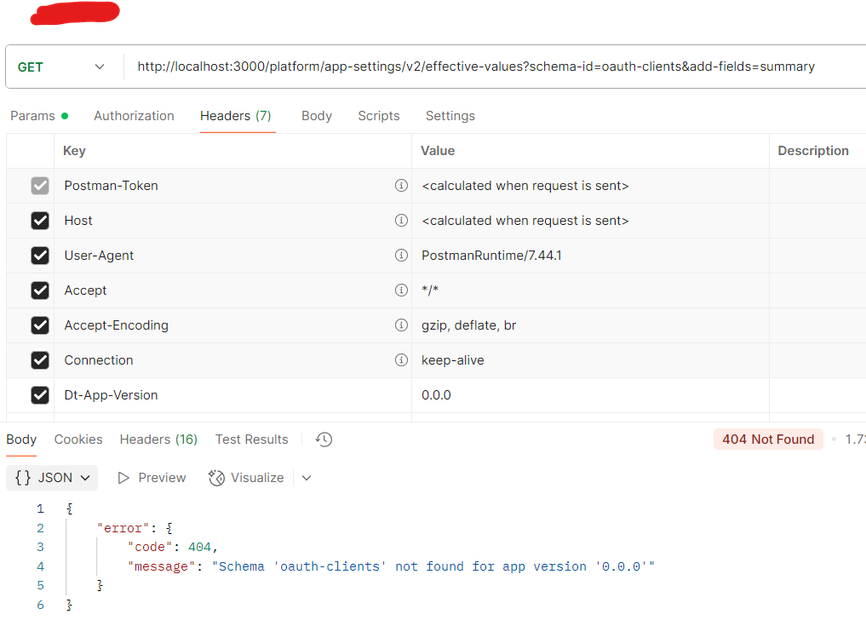Image resolution: width=866 pixels, height=644 pixels.
Task: Click info icon beside Host header
Action: [401, 221]
